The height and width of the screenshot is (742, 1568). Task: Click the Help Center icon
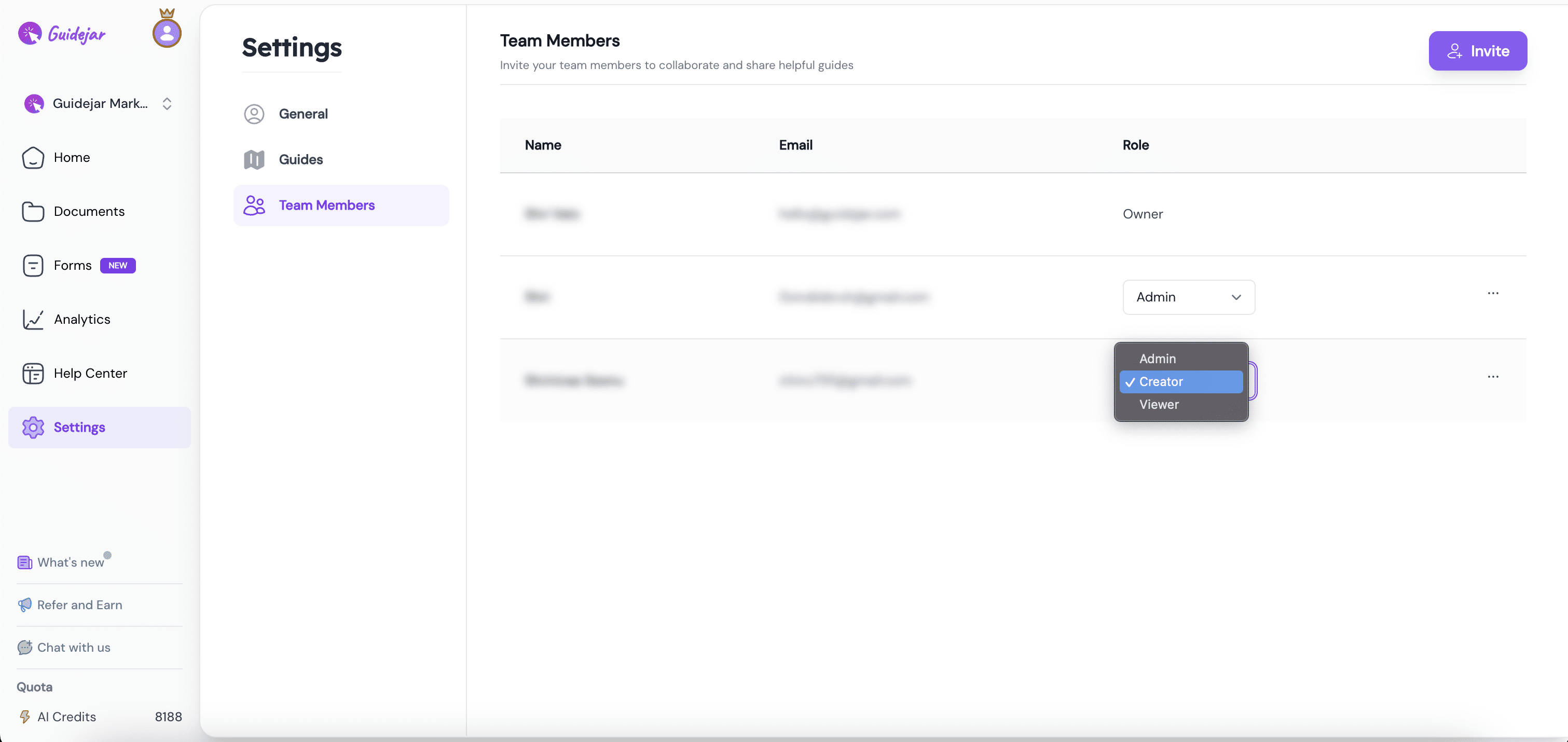tap(33, 373)
